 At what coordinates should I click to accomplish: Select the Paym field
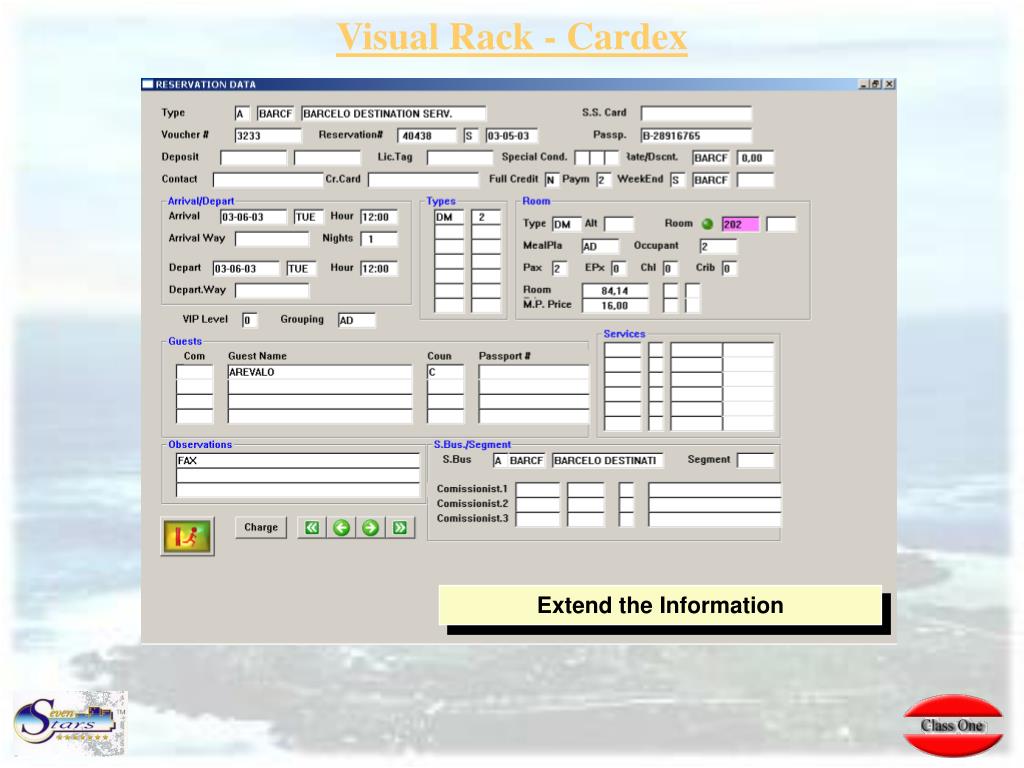(x=603, y=180)
